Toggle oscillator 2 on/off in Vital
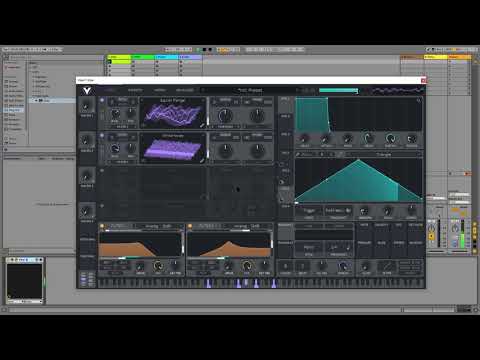Screen dimensions: 480x360 (102, 135)
